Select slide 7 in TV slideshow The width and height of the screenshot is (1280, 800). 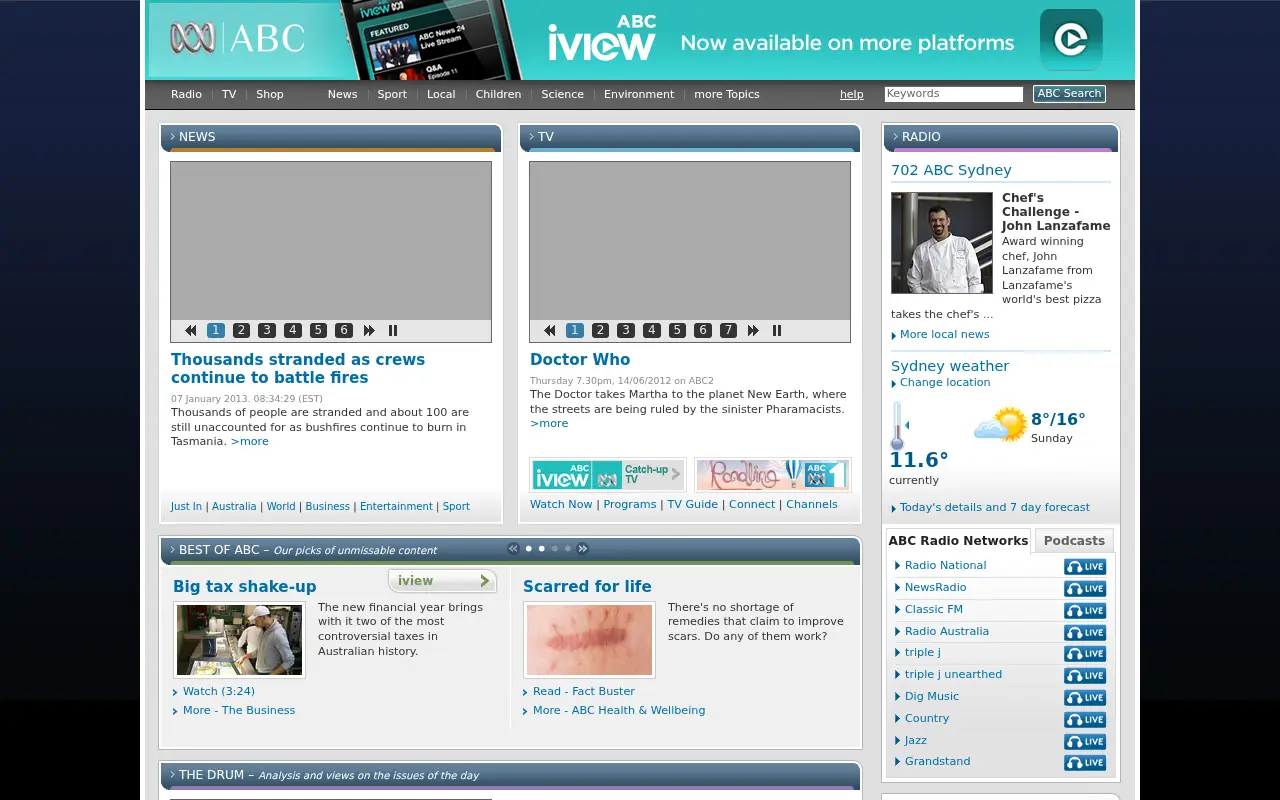click(x=728, y=331)
